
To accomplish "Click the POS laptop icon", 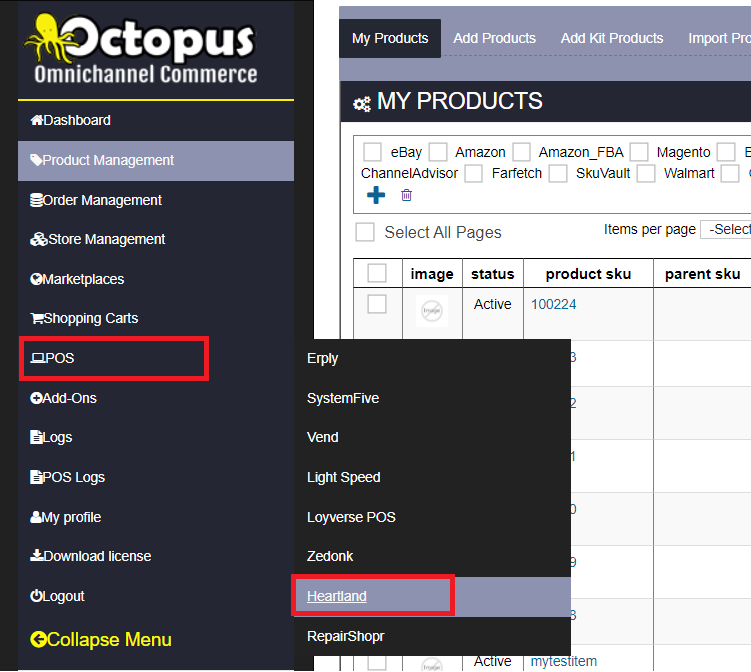I will pyautogui.click(x=37, y=358).
